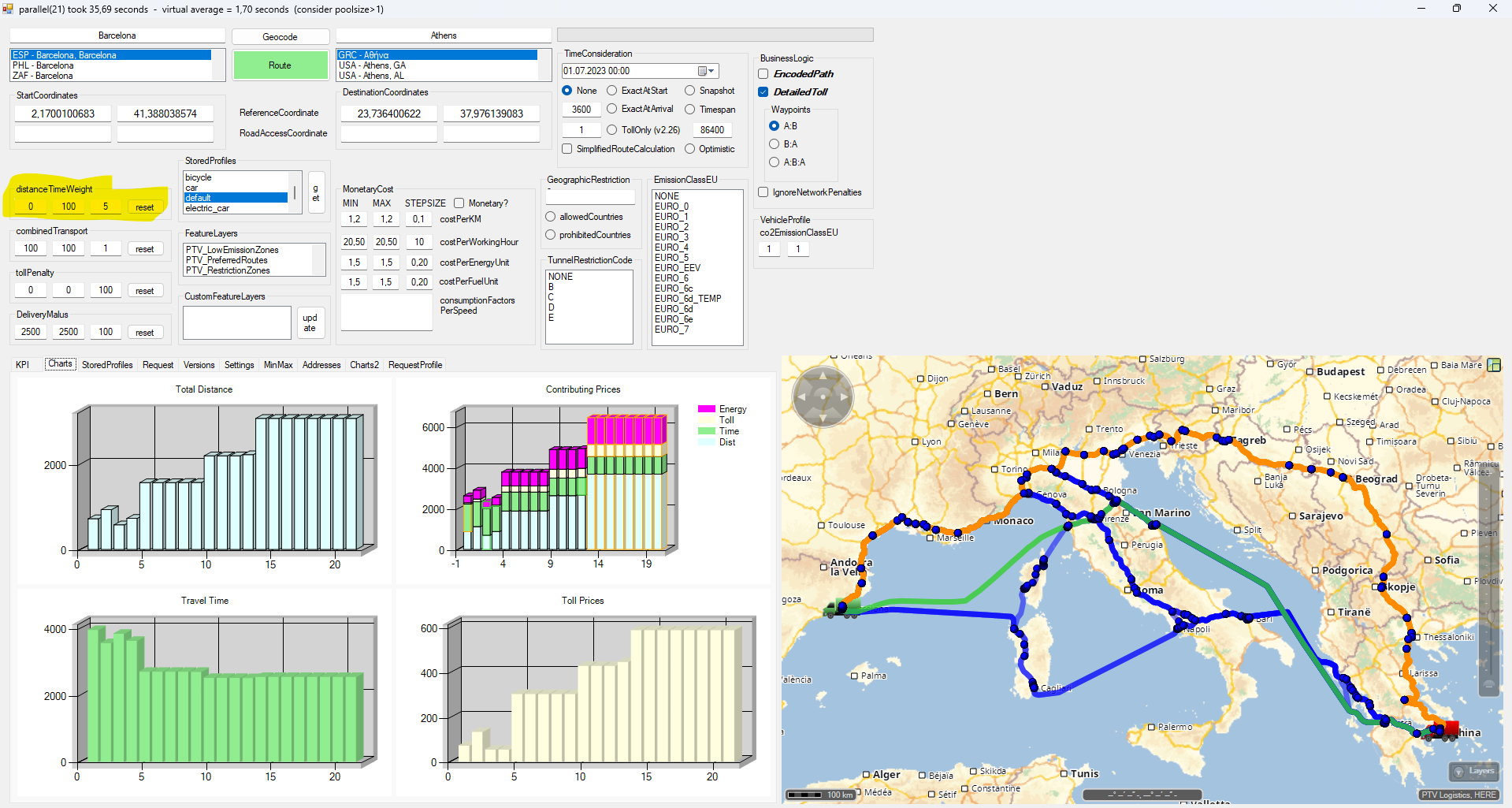Choose EURO_6 in EmissionClassEU list
This screenshot has width=1512, height=808.
point(671,278)
